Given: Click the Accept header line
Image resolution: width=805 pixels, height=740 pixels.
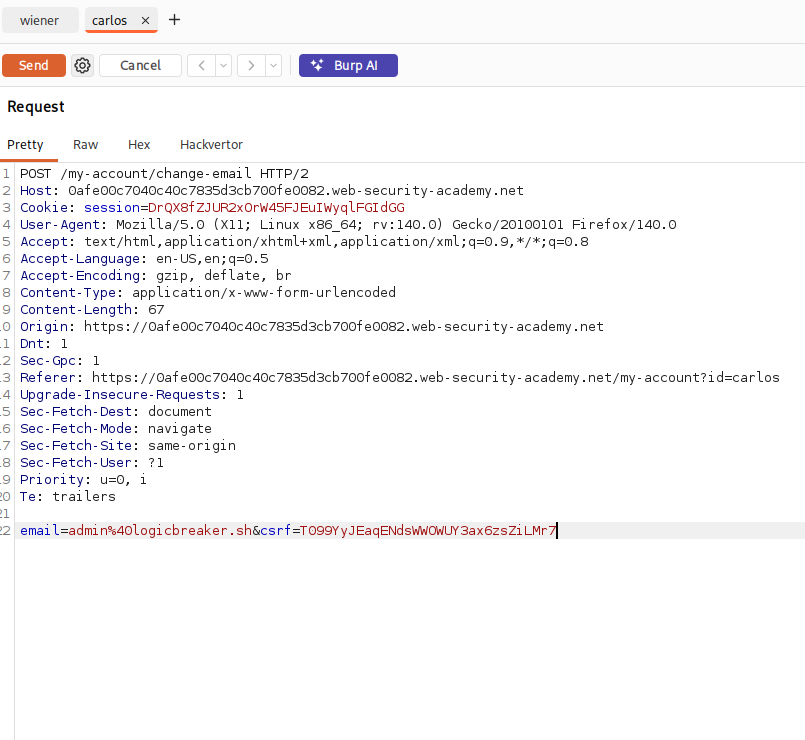Looking at the screenshot, I should 304,242.
